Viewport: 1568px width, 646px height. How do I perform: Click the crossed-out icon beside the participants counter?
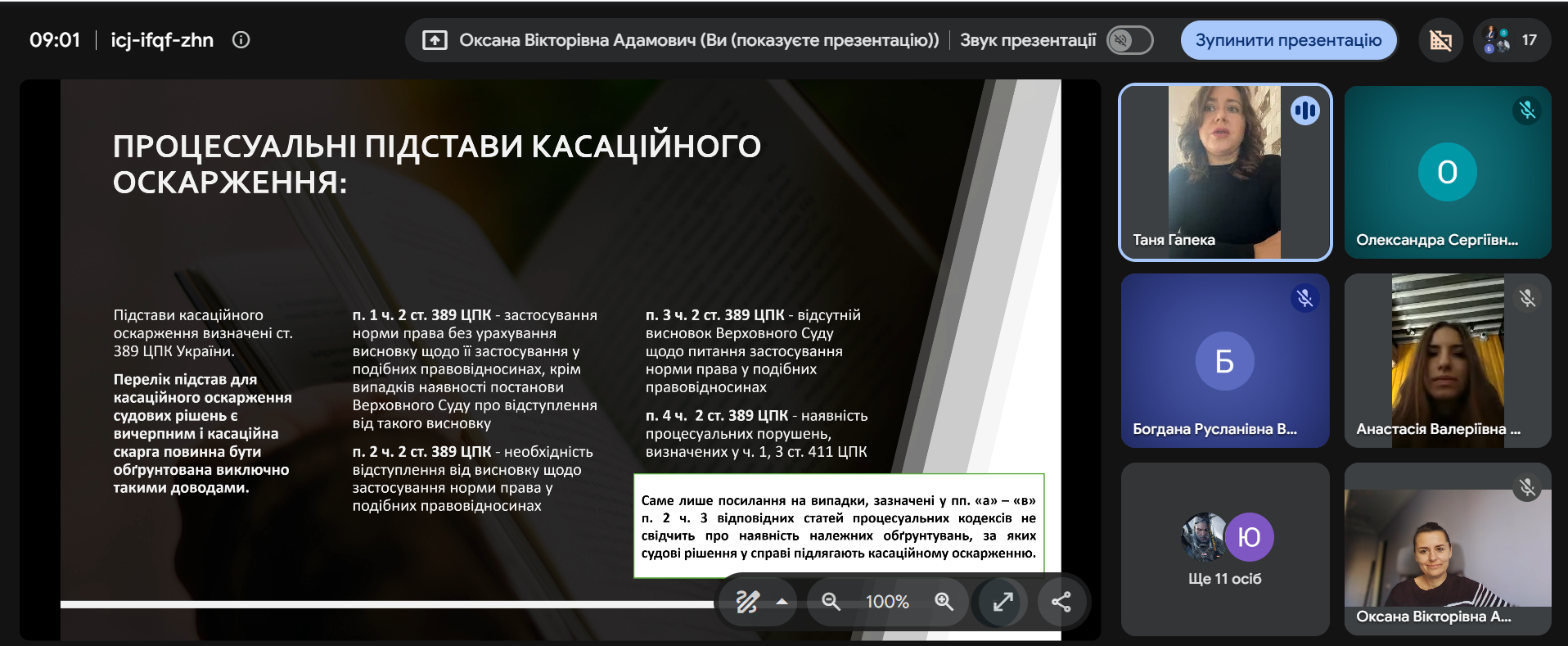tap(1440, 40)
